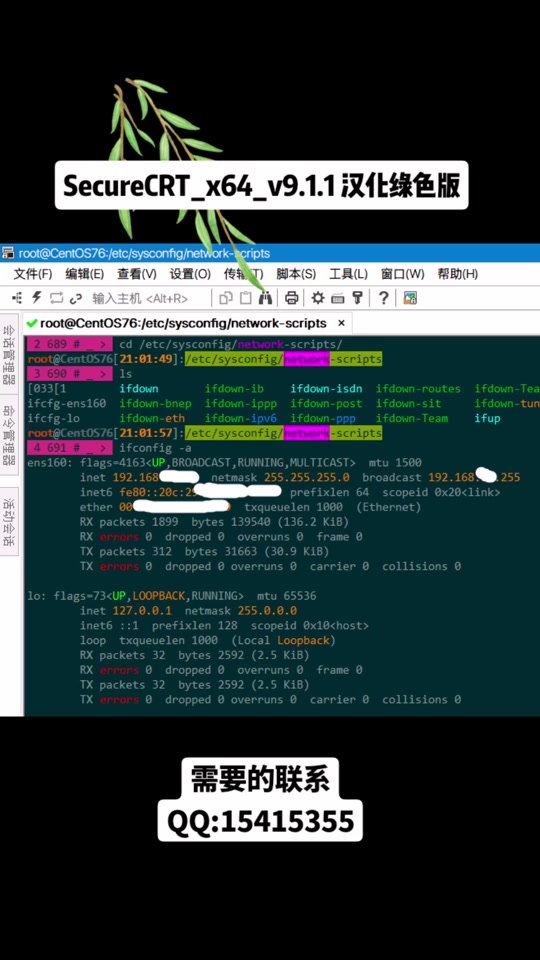Click 'TX packets 312' line
The width and height of the screenshot is (540, 960).
click(x=204, y=552)
